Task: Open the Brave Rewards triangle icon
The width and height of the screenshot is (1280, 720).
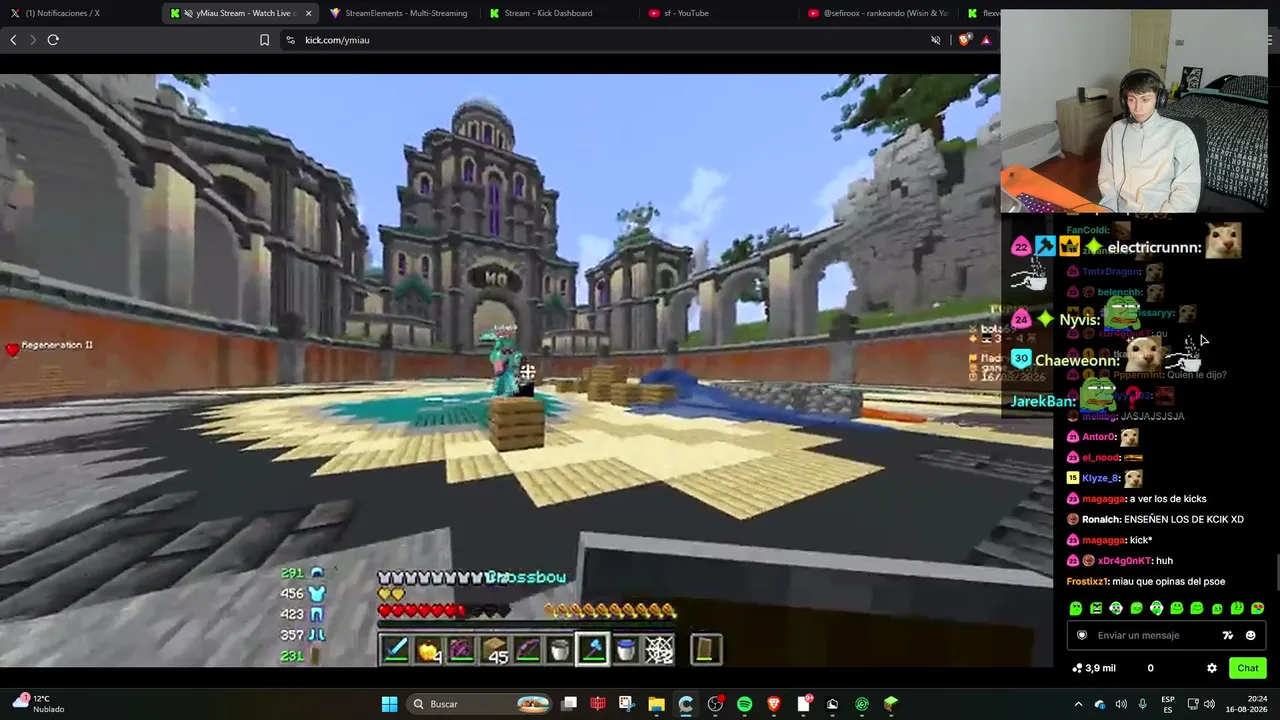Action: click(x=986, y=40)
